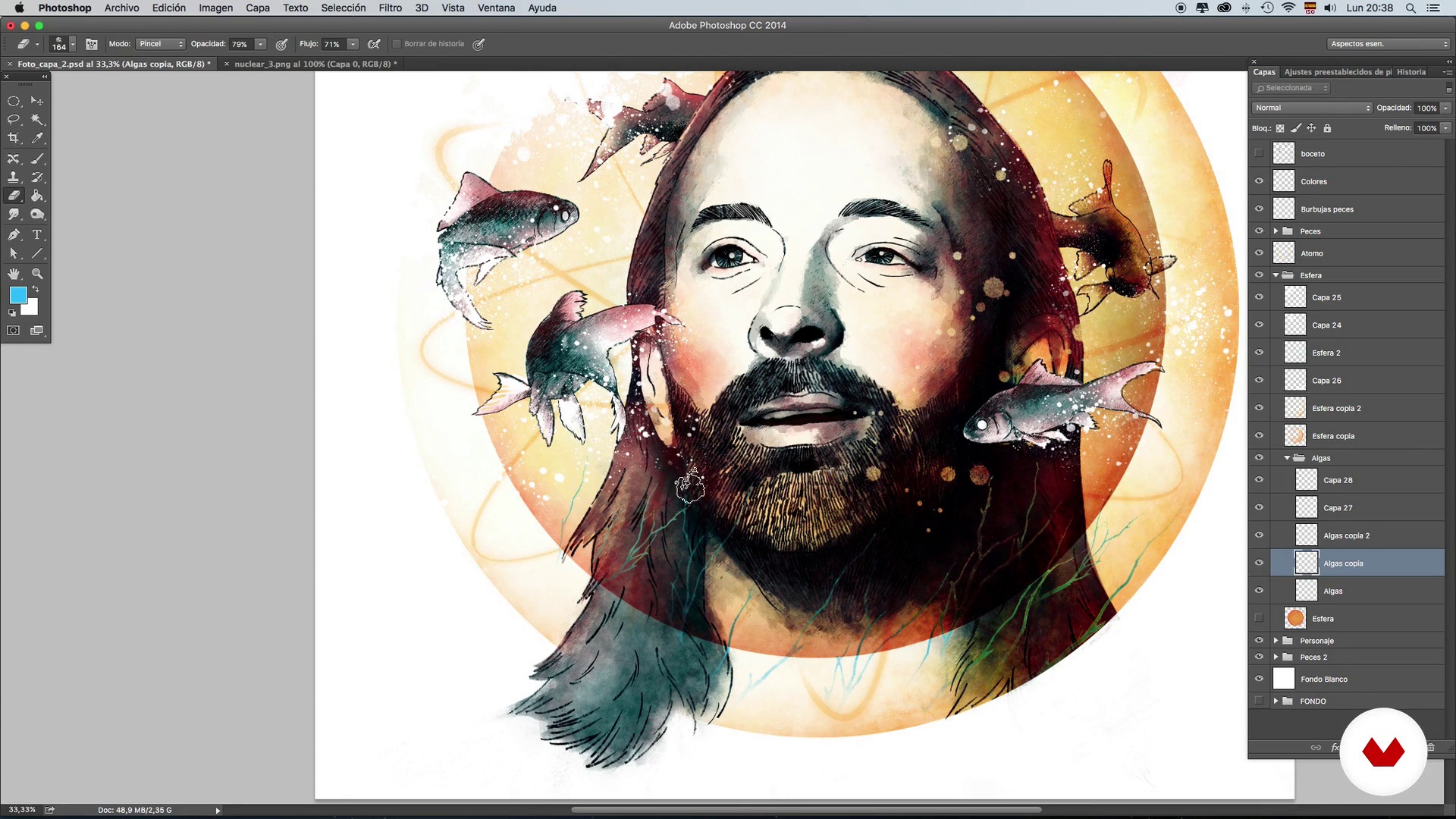Show the boceto layer
The height and width of the screenshot is (819, 1456).
point(1259,153)
